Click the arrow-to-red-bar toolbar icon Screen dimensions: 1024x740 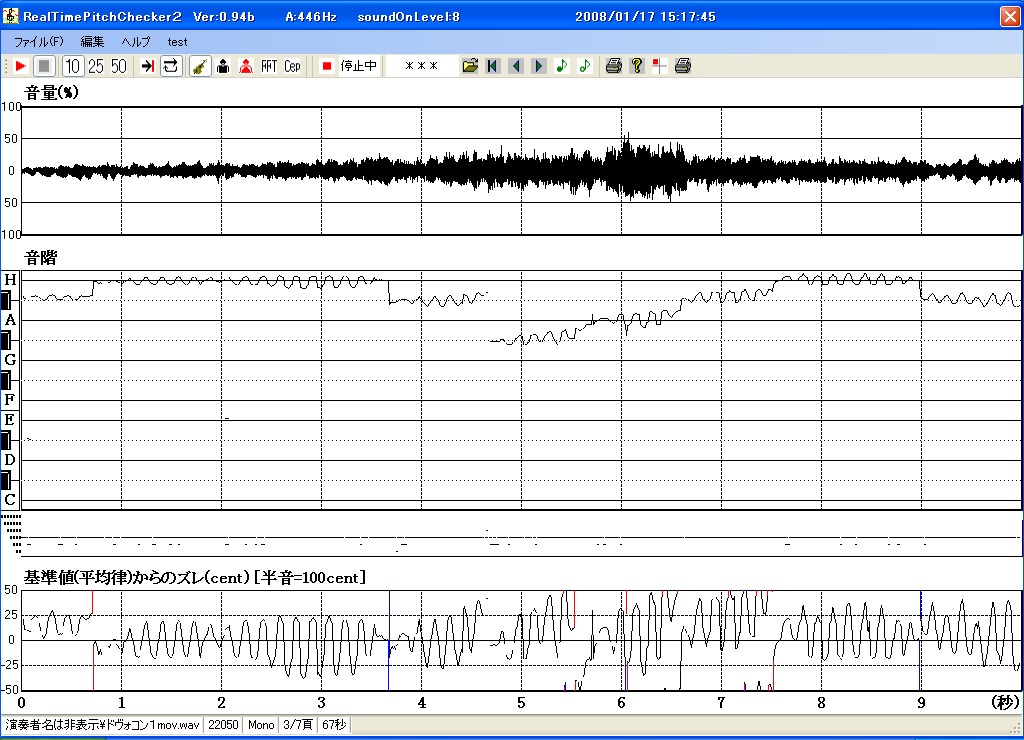(x=148, y=66)
